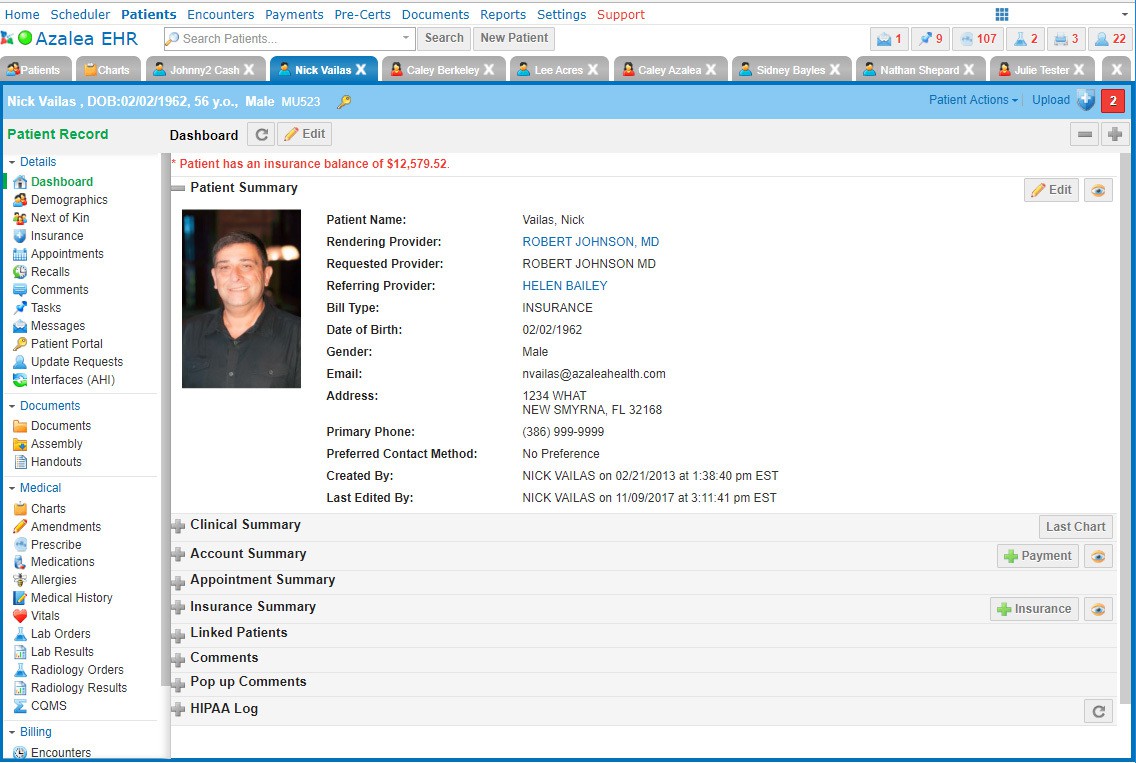Viewport: 1136px width, 763px height.
Task: Click the red alert badge showing 2
Action: [1112, 101]
